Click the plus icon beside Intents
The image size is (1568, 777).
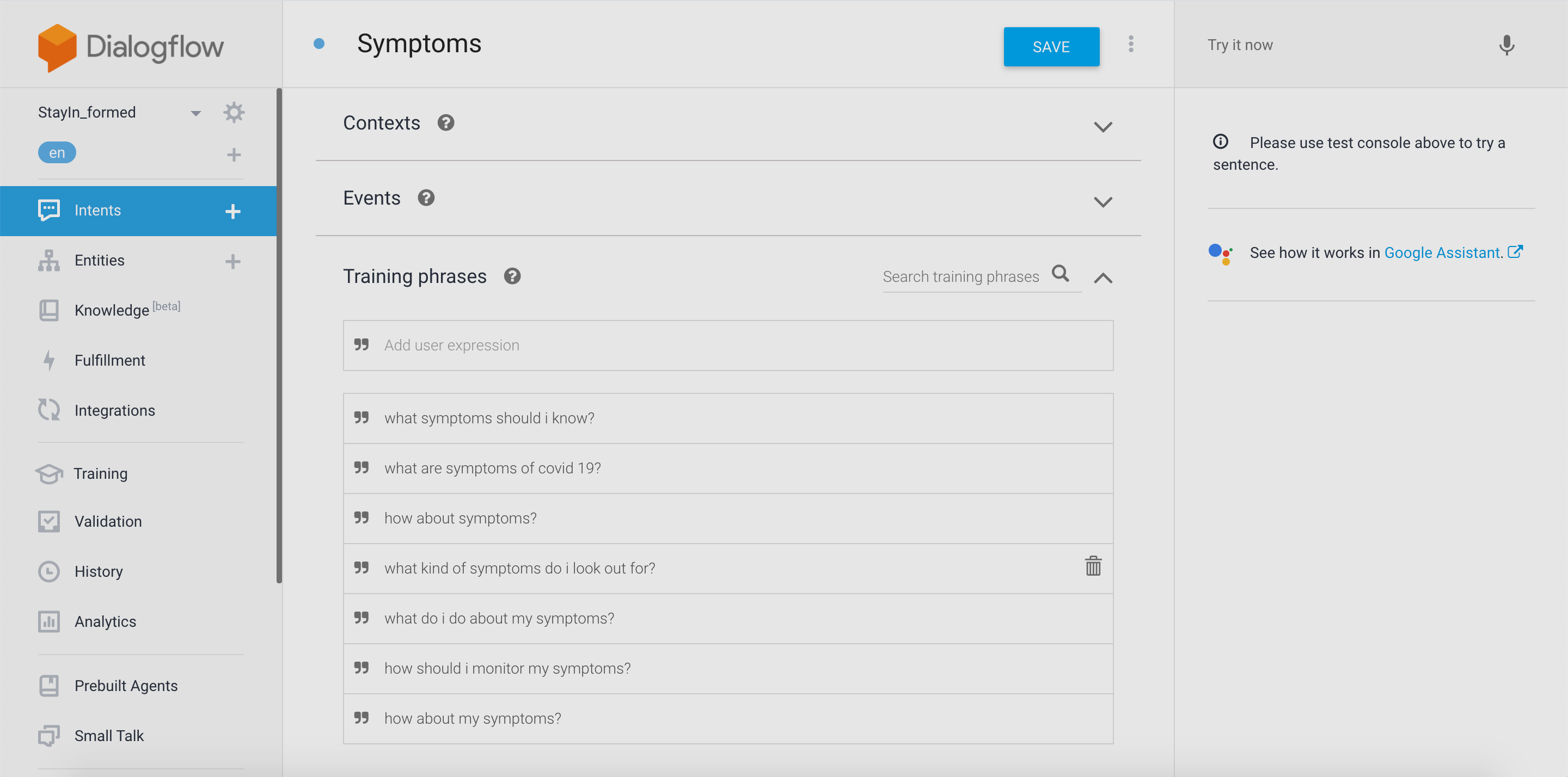232,211
